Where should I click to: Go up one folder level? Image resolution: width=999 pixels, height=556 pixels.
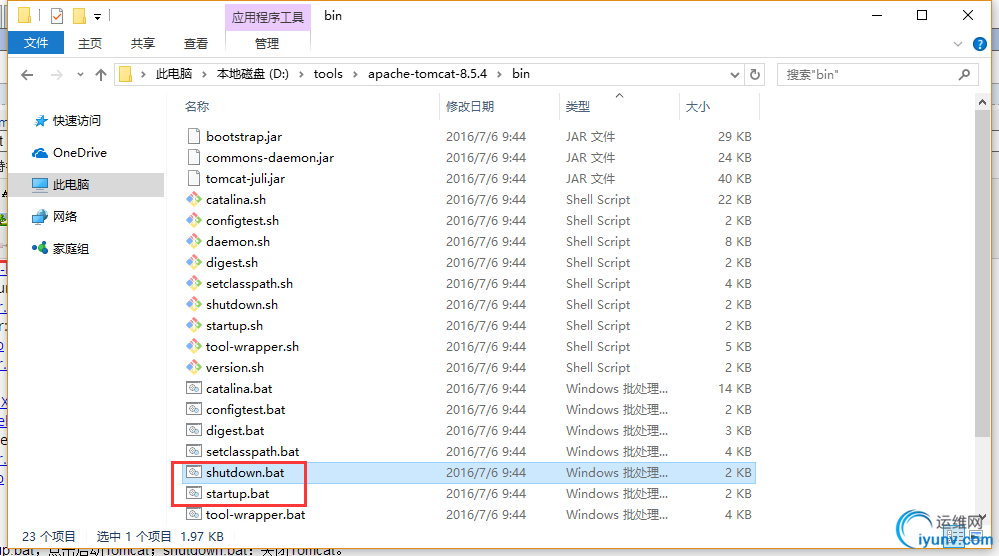tap(101, 75)
